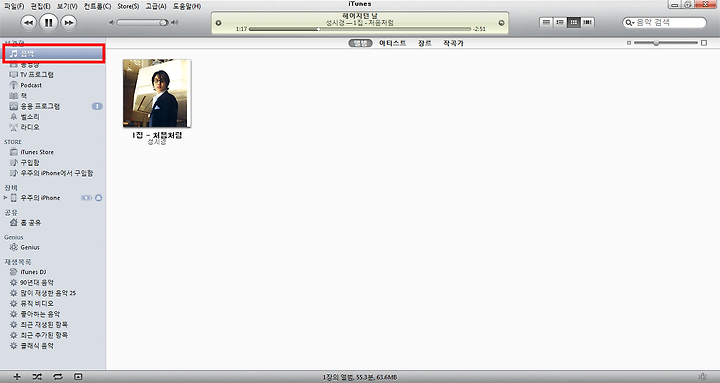Image resolution: width=720 pixels, height=383 pixels.
Task: Open the 보기(V) menu
Action: 67,6
